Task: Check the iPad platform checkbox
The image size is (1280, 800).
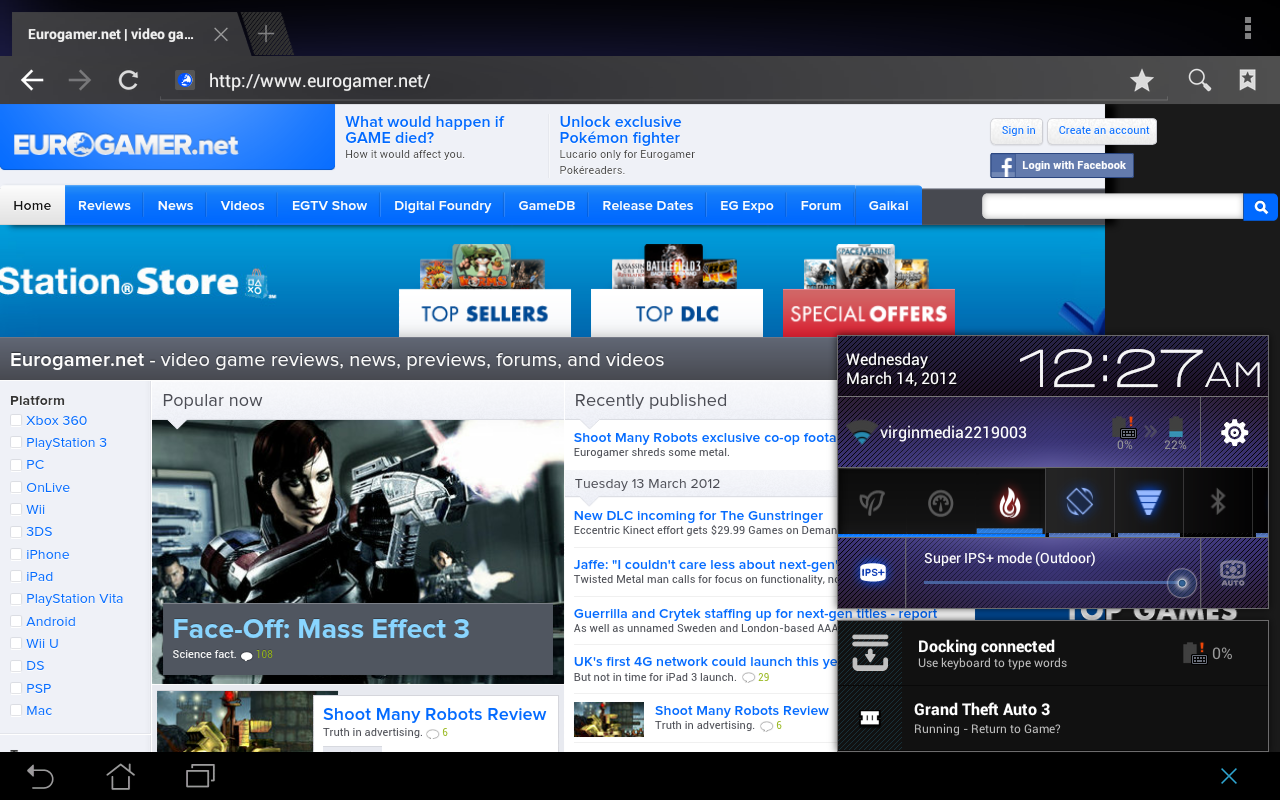Action: point(16,577)
